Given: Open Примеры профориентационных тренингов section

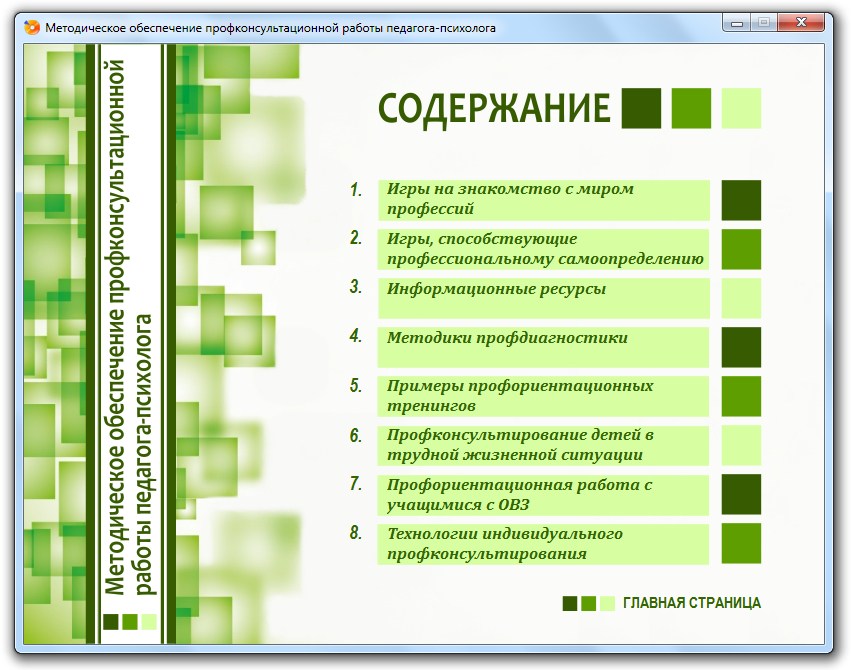Looking at the screenshot, I should point(543,396).
